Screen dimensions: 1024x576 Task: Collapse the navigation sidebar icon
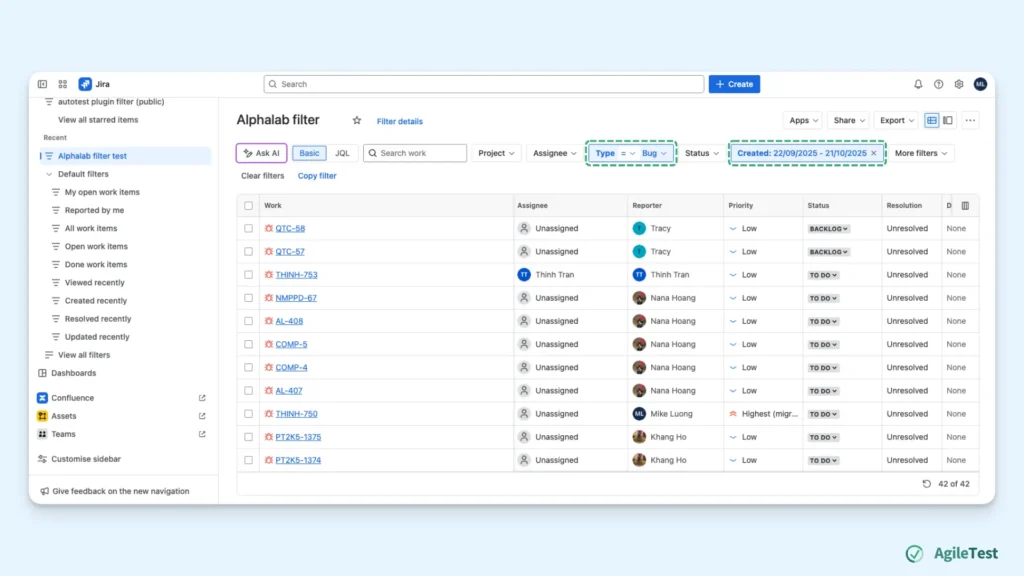click(42, 84)
